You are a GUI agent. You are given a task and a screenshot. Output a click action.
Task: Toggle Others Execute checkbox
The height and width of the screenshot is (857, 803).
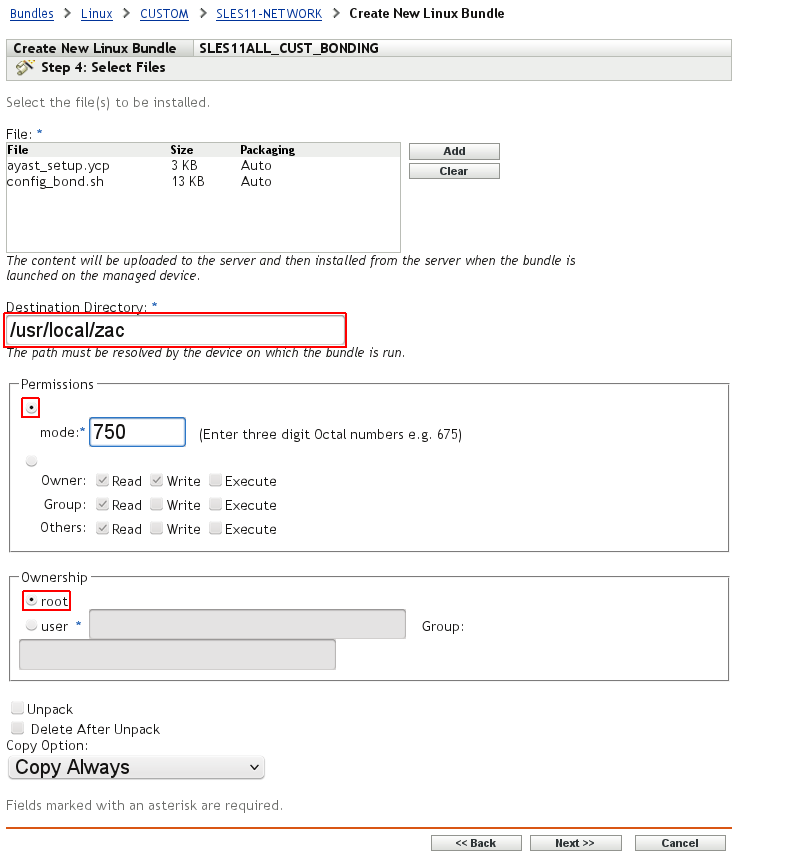215,528
